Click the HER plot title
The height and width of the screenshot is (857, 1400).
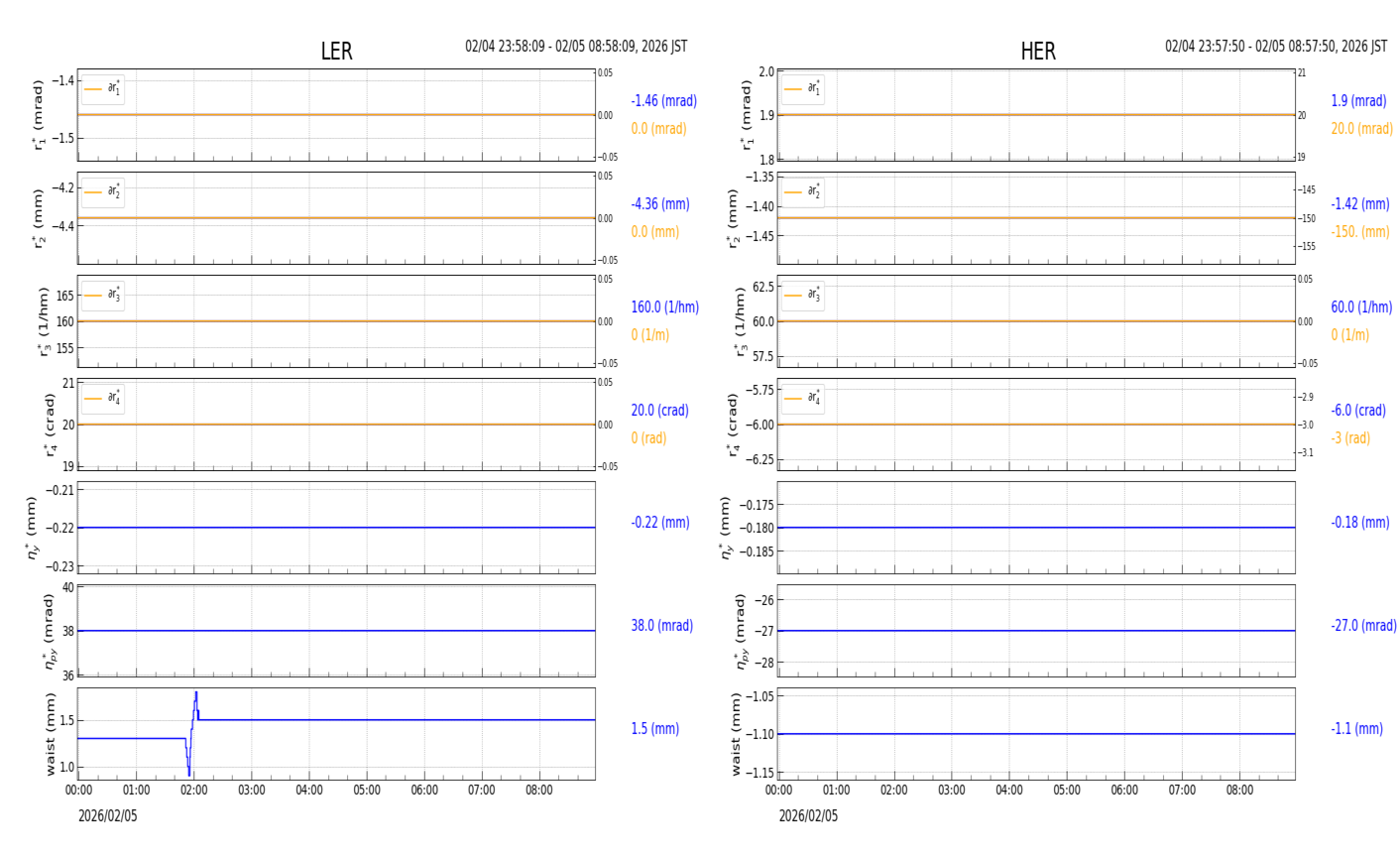(1038, 52)
